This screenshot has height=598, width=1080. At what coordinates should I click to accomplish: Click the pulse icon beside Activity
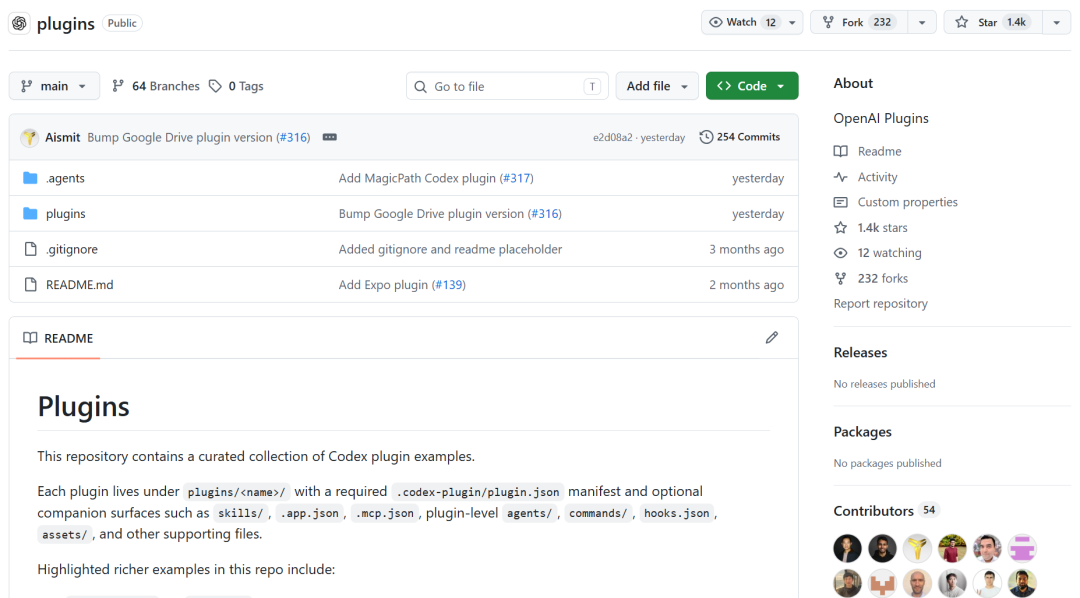coord(840,177)
